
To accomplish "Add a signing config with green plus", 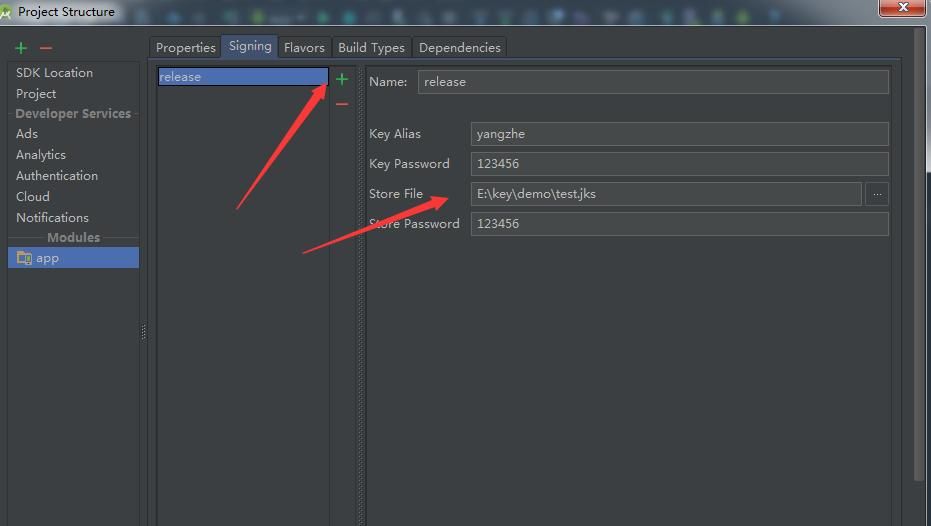I will (342, 79).
